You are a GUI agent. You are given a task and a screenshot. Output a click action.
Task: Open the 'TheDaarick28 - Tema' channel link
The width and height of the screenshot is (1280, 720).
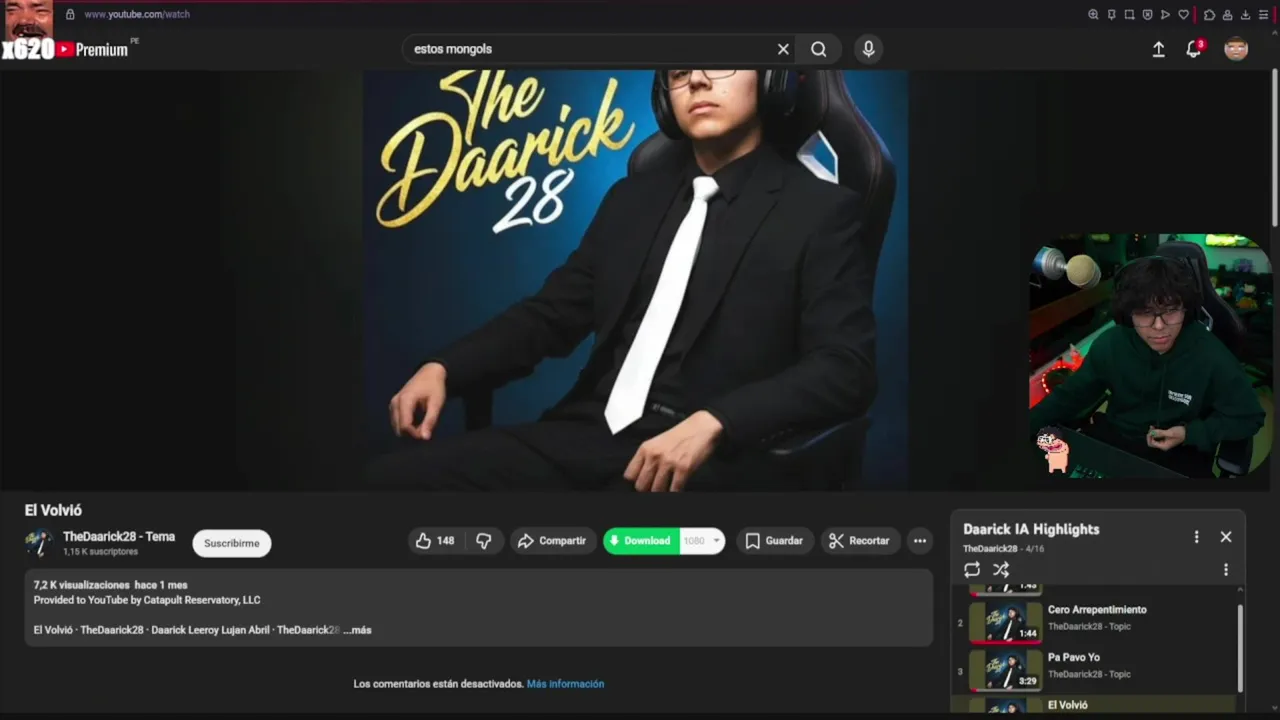(119, 537)
